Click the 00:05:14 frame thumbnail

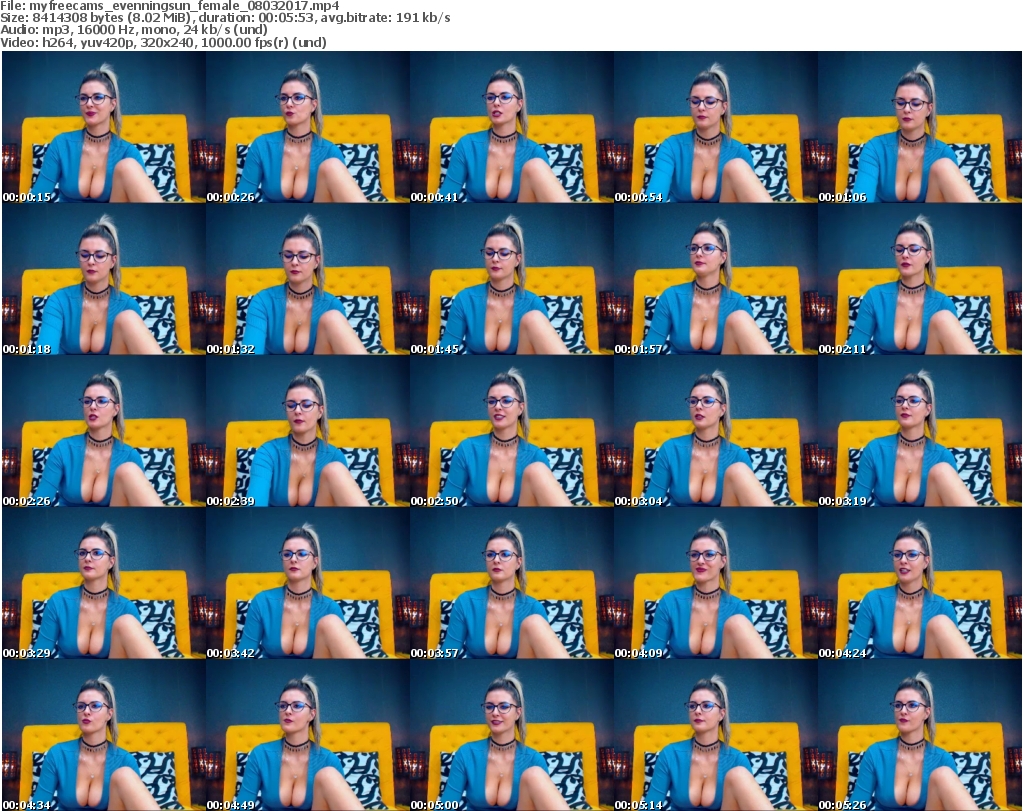coord(715,735)
